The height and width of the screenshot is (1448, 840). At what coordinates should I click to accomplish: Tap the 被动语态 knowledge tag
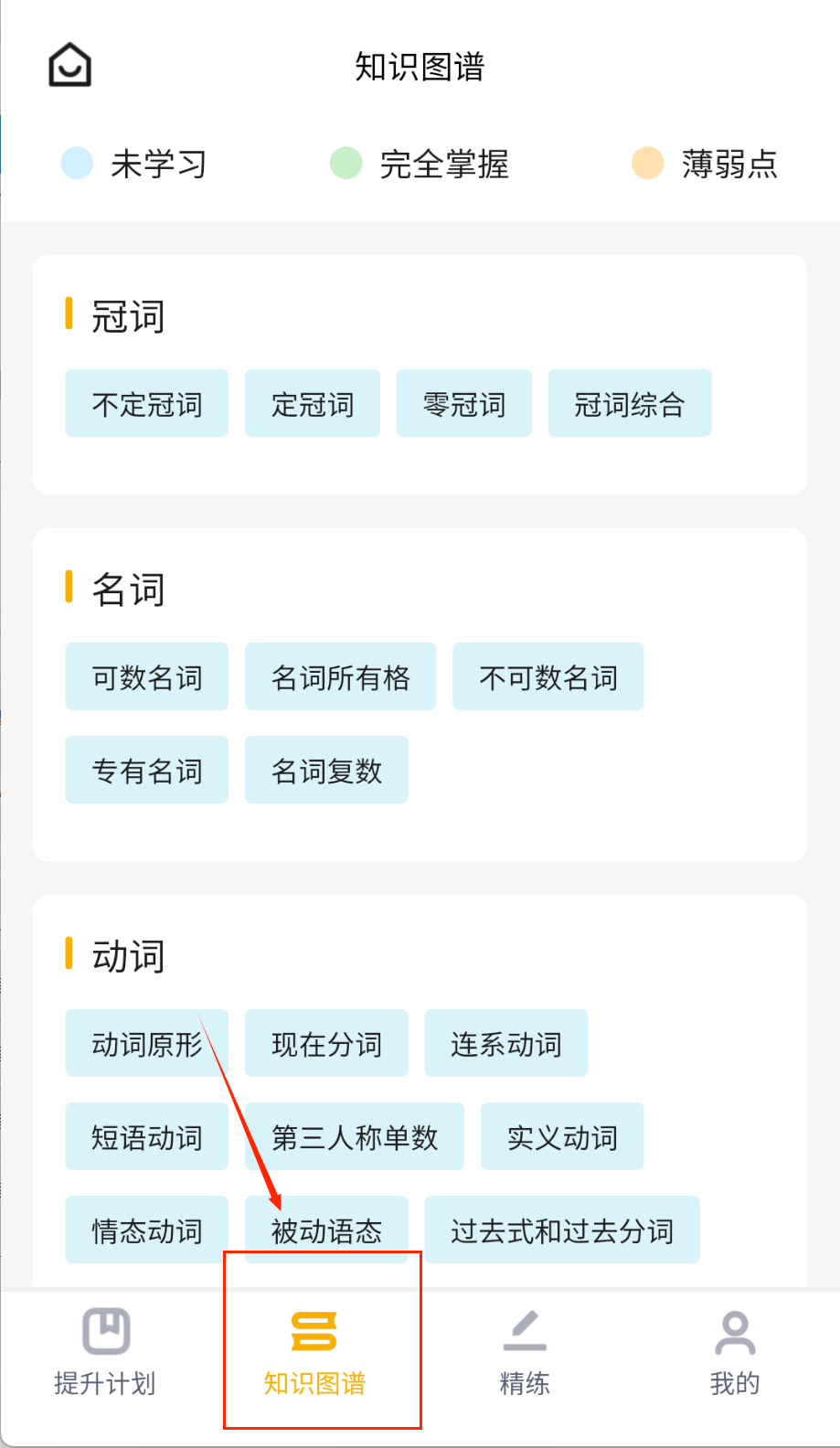(x=326, y=1230)
